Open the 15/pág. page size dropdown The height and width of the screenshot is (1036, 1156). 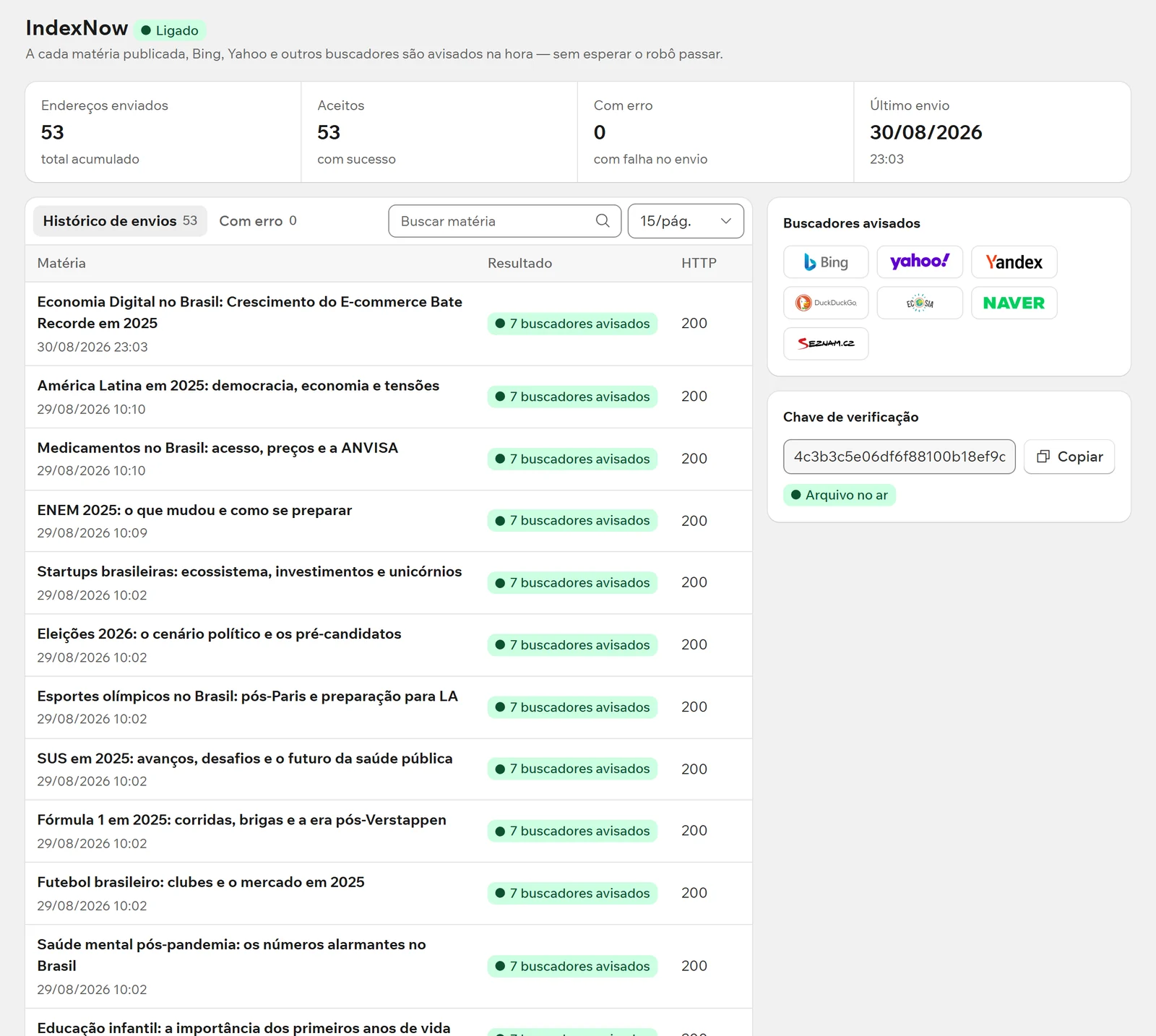click(x=686, y=221)
